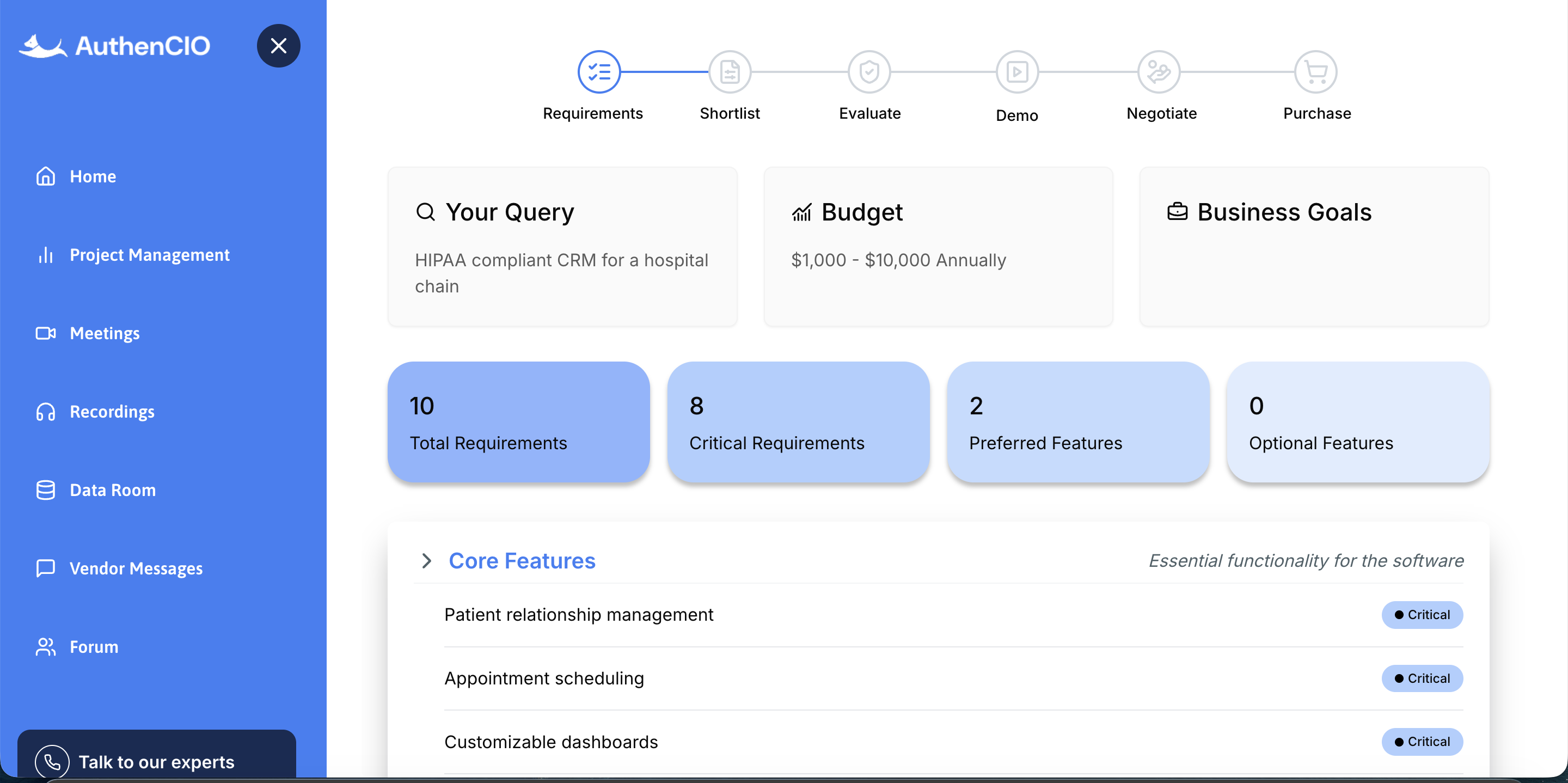The width and height of the screenshot is (1568, 783).
Task: Click the Critical Requirements summary card
Action: pyautogui.click(x=798, y=422)
